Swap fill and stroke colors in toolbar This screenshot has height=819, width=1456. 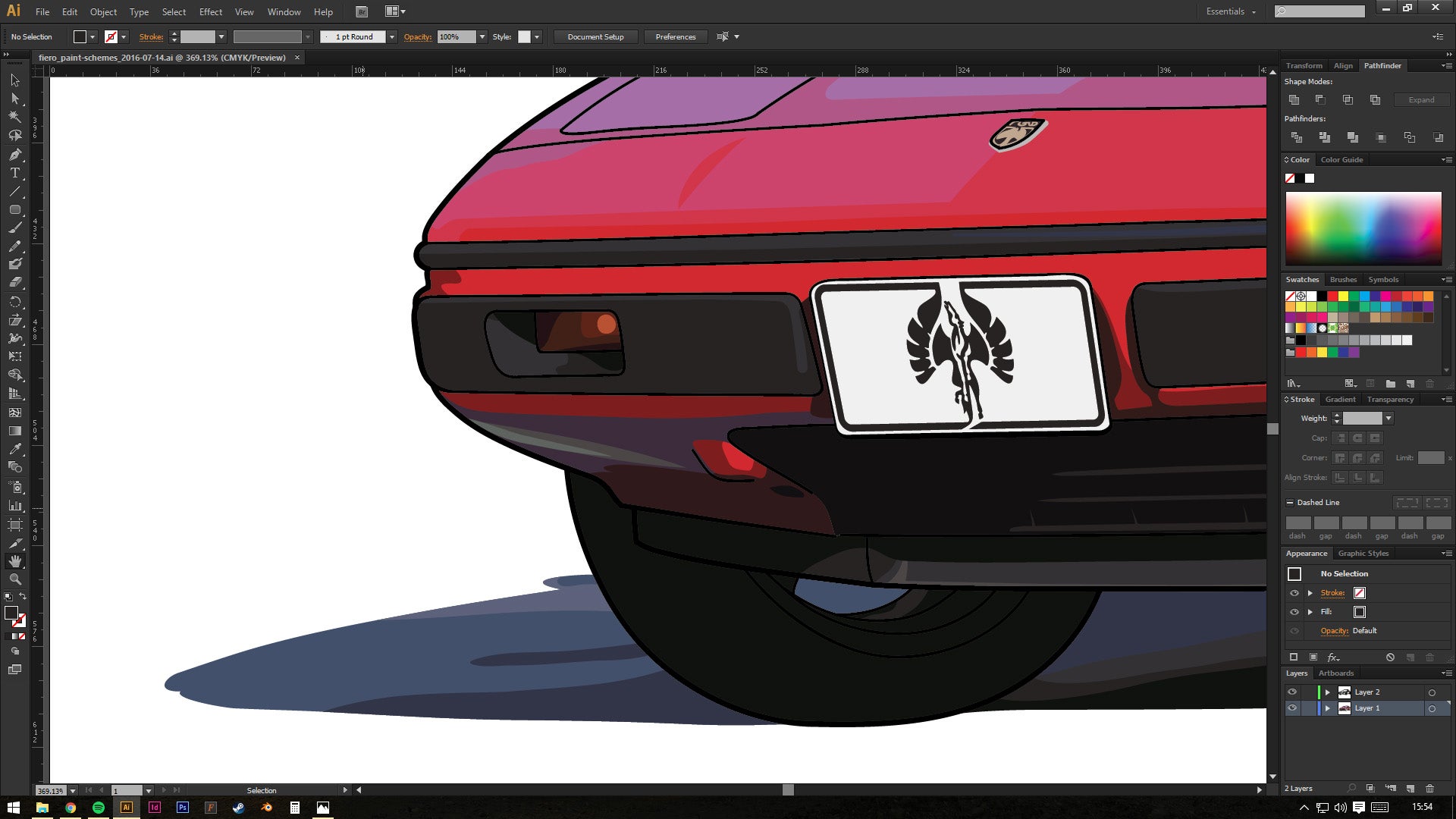click(23, 596)
